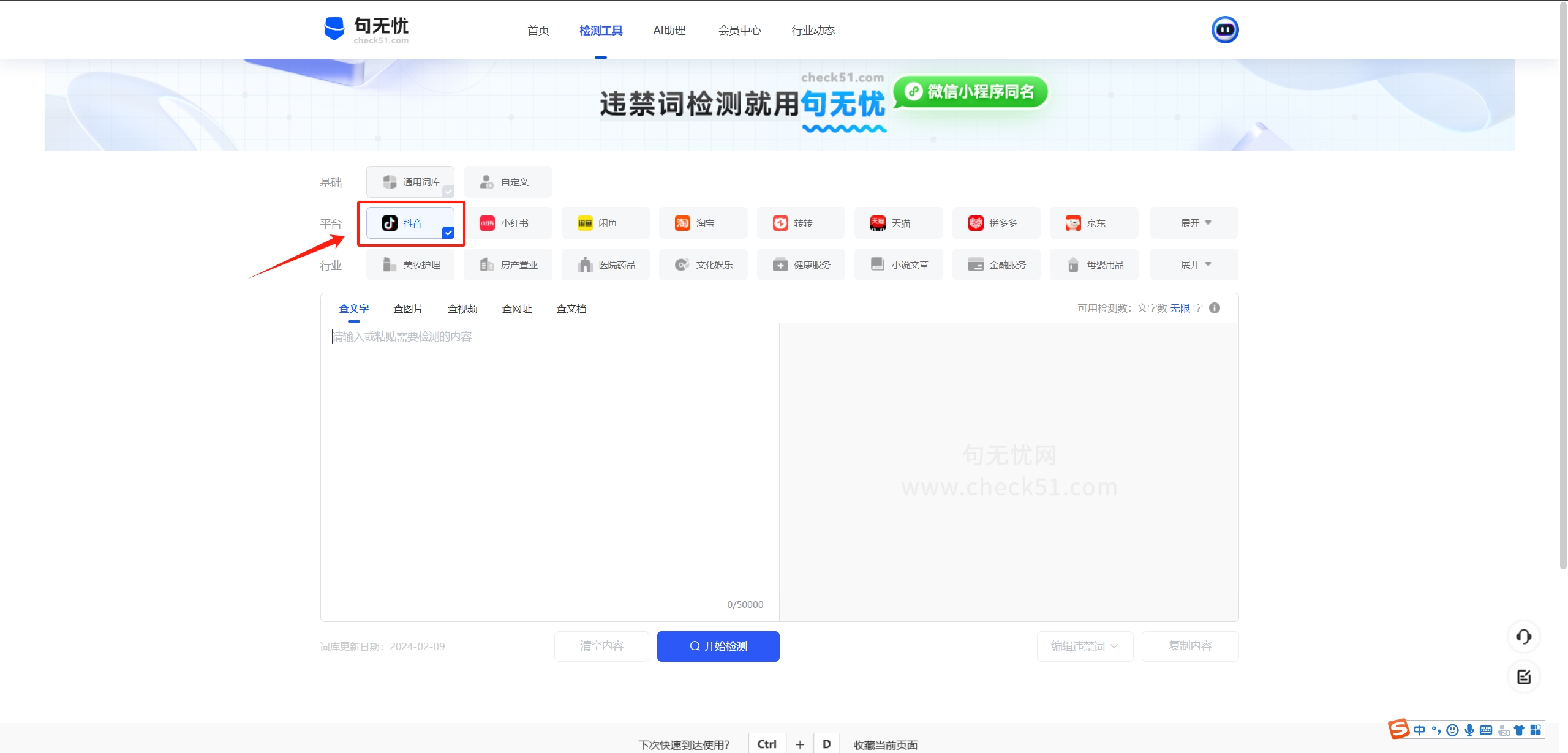
Task: Switch to the 查文字 tab
Action: [x=354, y=309]
